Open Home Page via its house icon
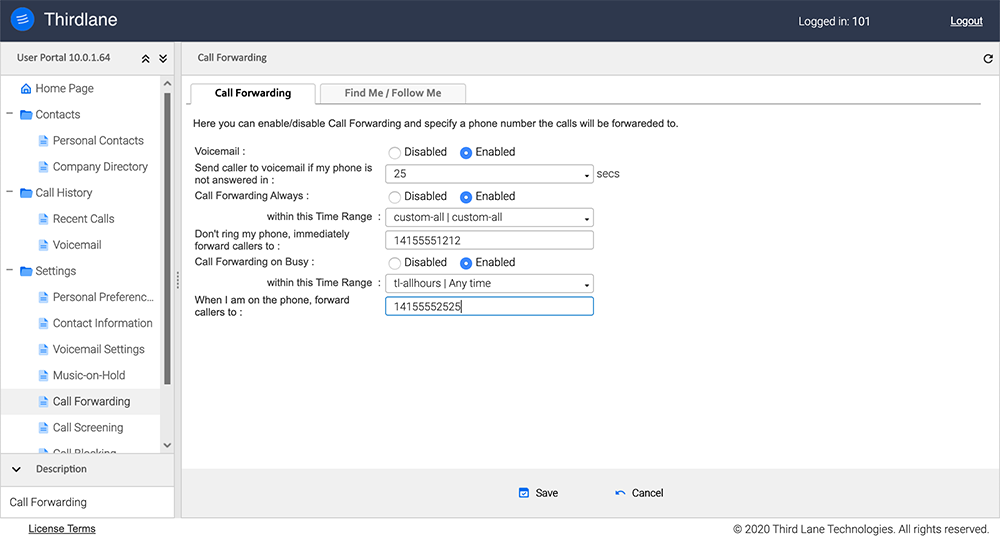Viewport: 1000px width, 540px height. click(x=26, y=89)
